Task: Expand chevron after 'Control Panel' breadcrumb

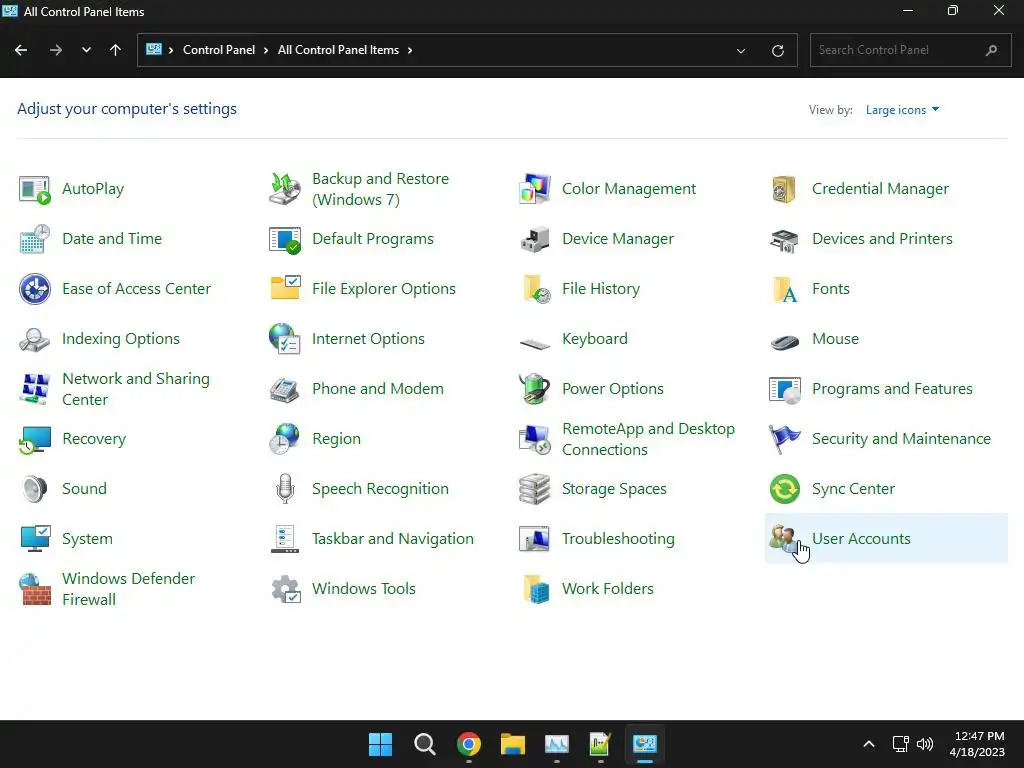Action: [x=266, y=50]
